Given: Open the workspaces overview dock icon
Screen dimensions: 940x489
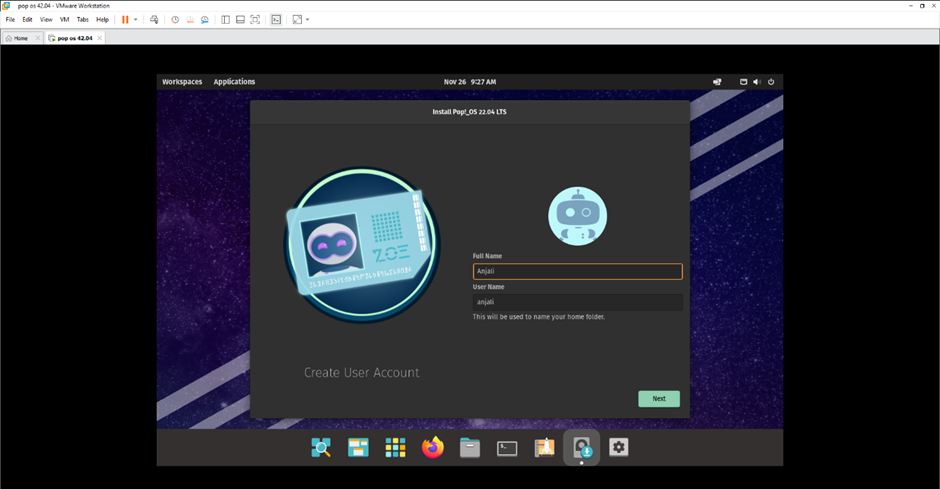Looking at the screenshot, I should point(358,448).
